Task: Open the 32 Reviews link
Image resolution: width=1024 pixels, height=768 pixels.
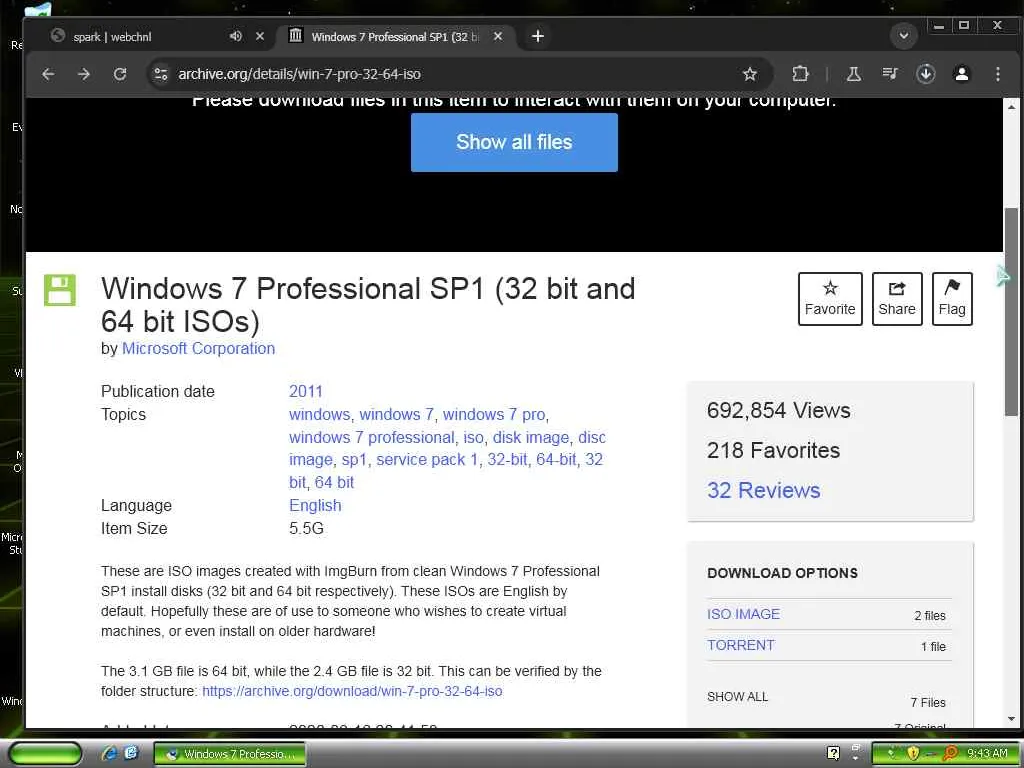Action: (763, 490)
